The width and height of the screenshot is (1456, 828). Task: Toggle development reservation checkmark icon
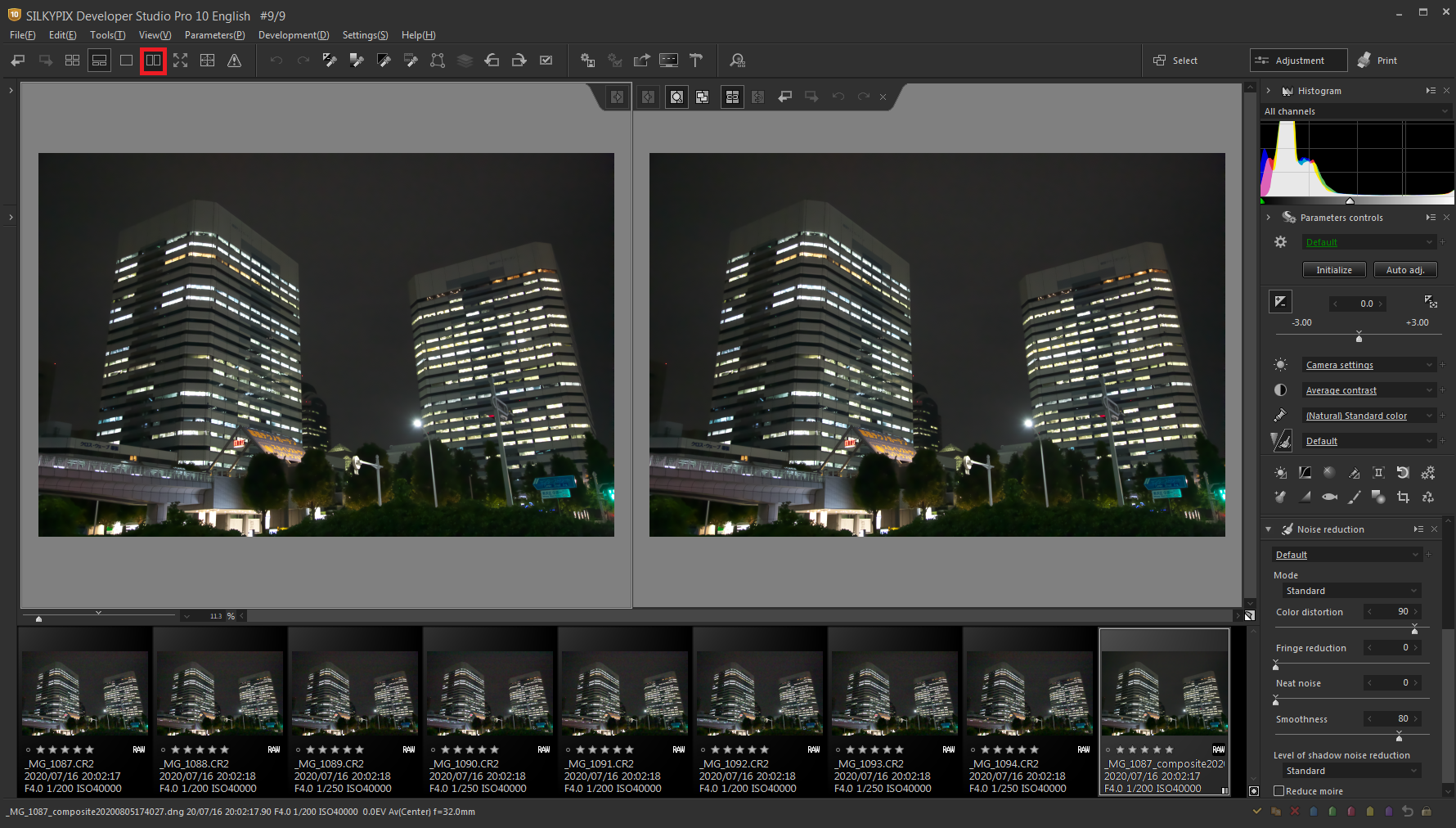click(x=546, y=61)
